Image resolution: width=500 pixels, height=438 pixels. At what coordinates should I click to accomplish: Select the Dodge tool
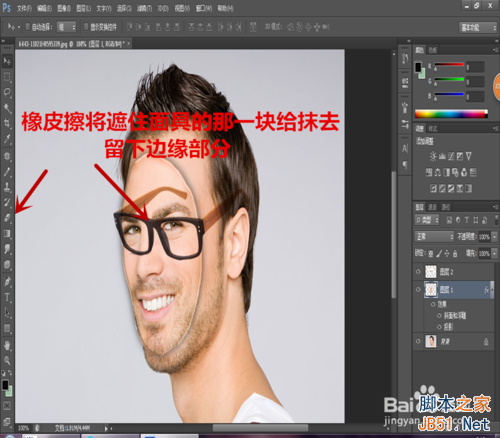coord(7,264)
